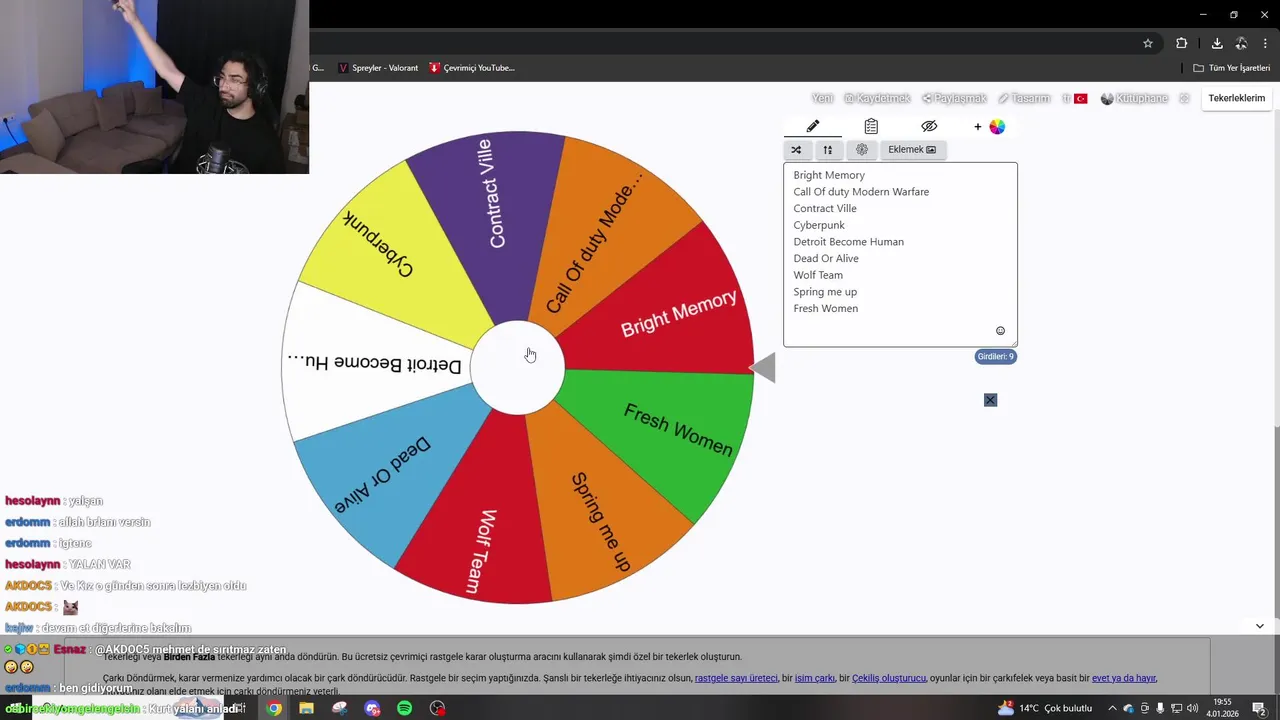Open Chrome three-dot menu

pyautogui.click(x=1266, y=43)
